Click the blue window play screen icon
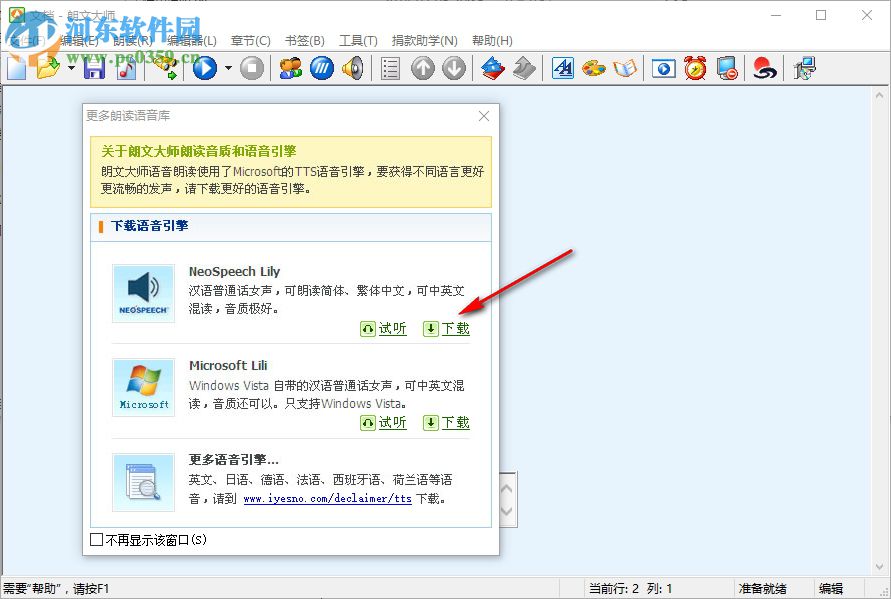The width and height of the screenshot is (891, 599). 663,69
